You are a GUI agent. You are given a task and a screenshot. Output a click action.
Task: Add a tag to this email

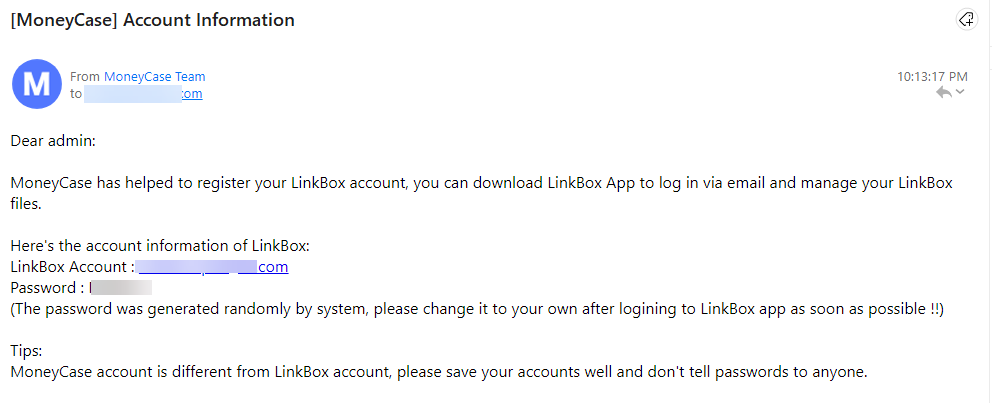point(966,20)
